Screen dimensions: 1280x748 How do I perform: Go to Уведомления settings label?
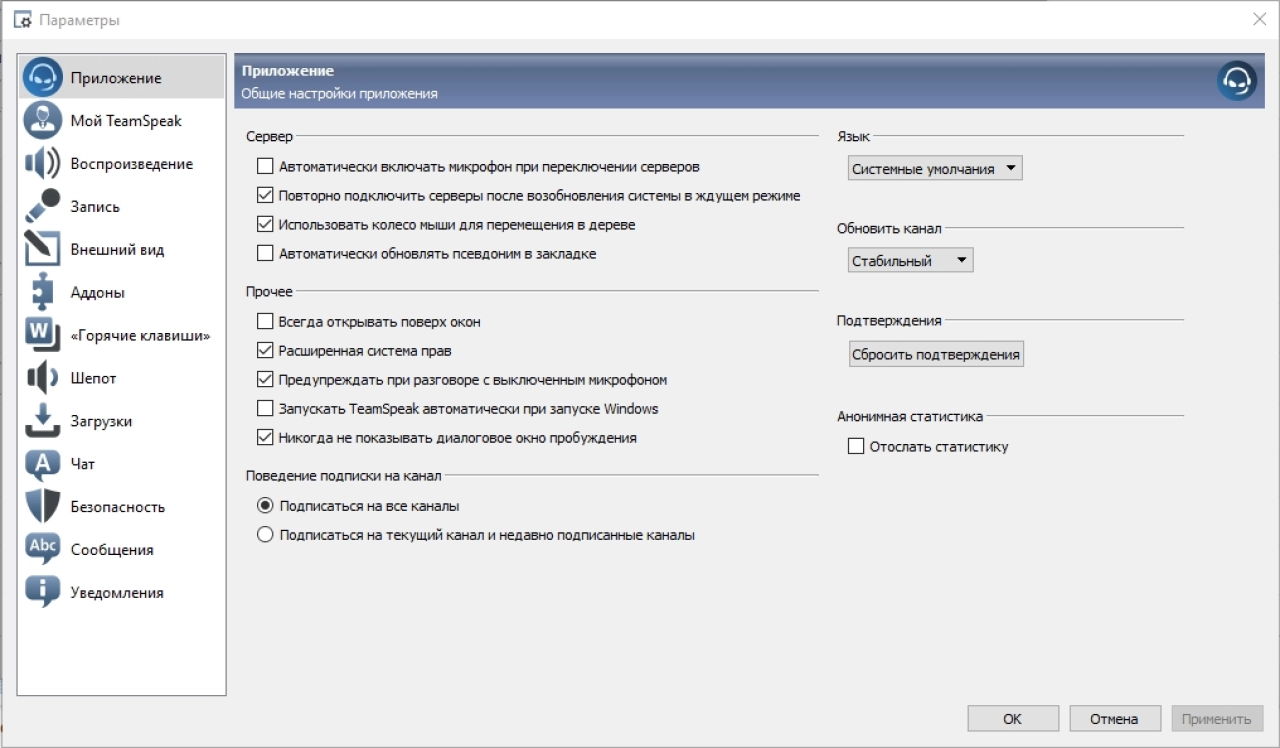click(x=117, y=593)
